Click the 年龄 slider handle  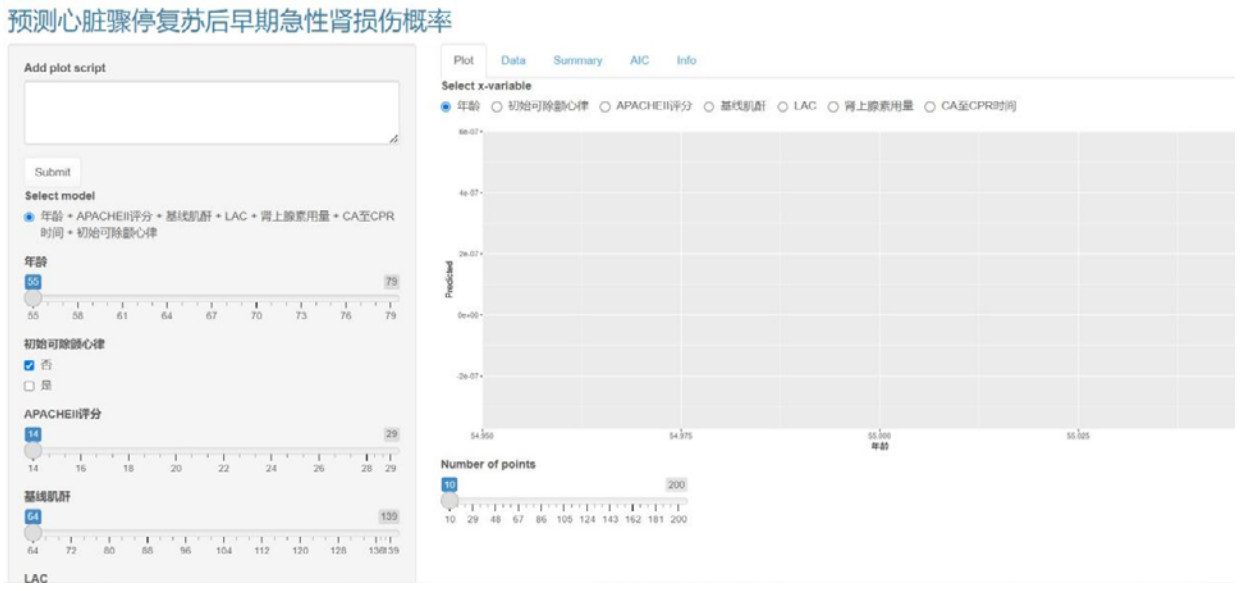click(x=33, y=298)
